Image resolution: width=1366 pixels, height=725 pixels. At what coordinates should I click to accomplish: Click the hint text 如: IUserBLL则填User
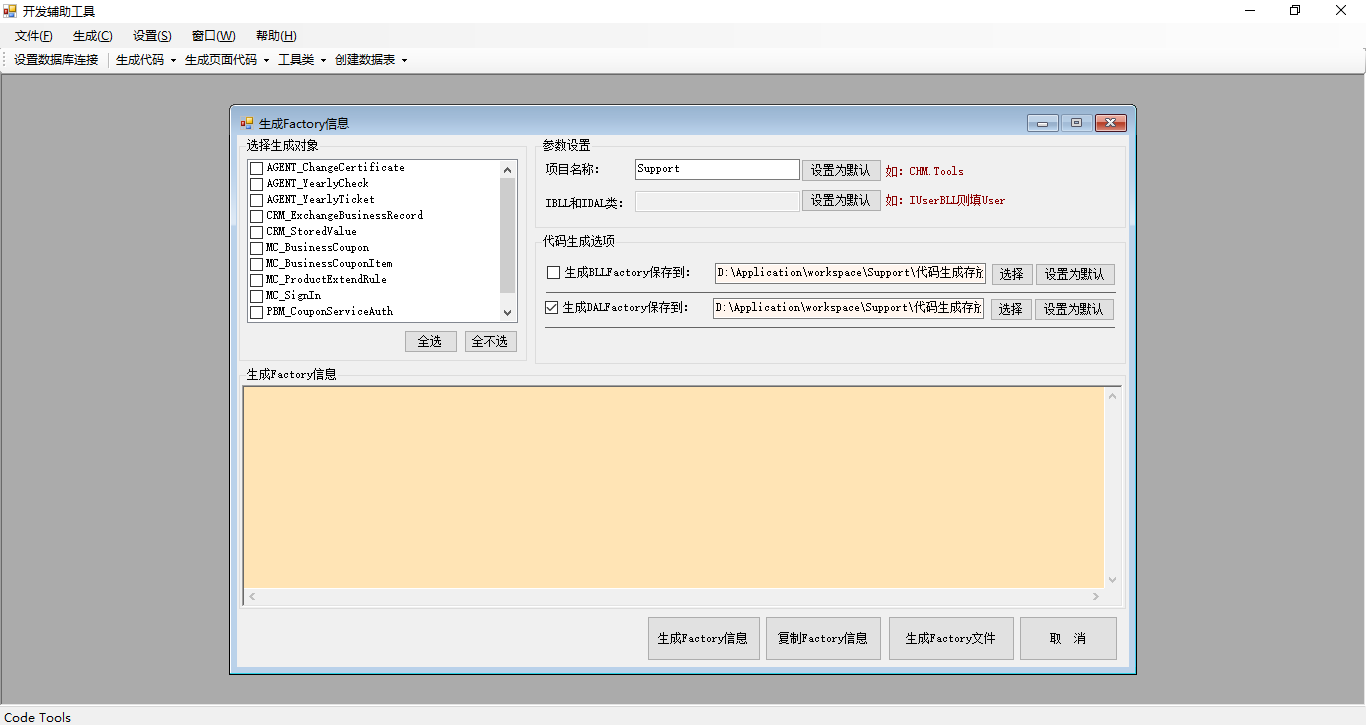click(945, 201)
